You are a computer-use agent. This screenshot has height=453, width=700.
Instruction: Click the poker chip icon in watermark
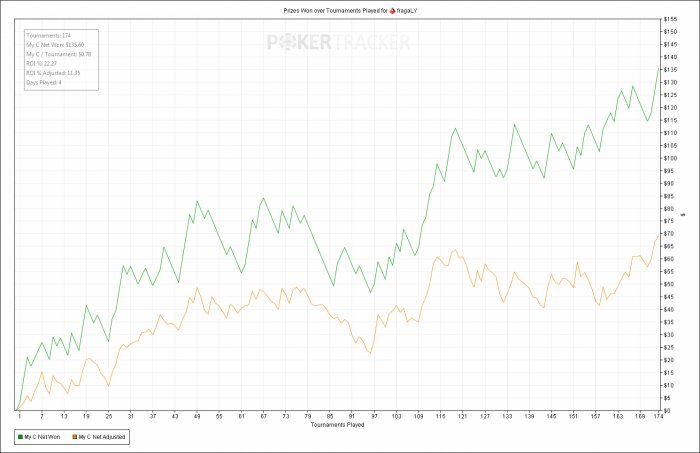pyautogui.click(x=287, y=42)
